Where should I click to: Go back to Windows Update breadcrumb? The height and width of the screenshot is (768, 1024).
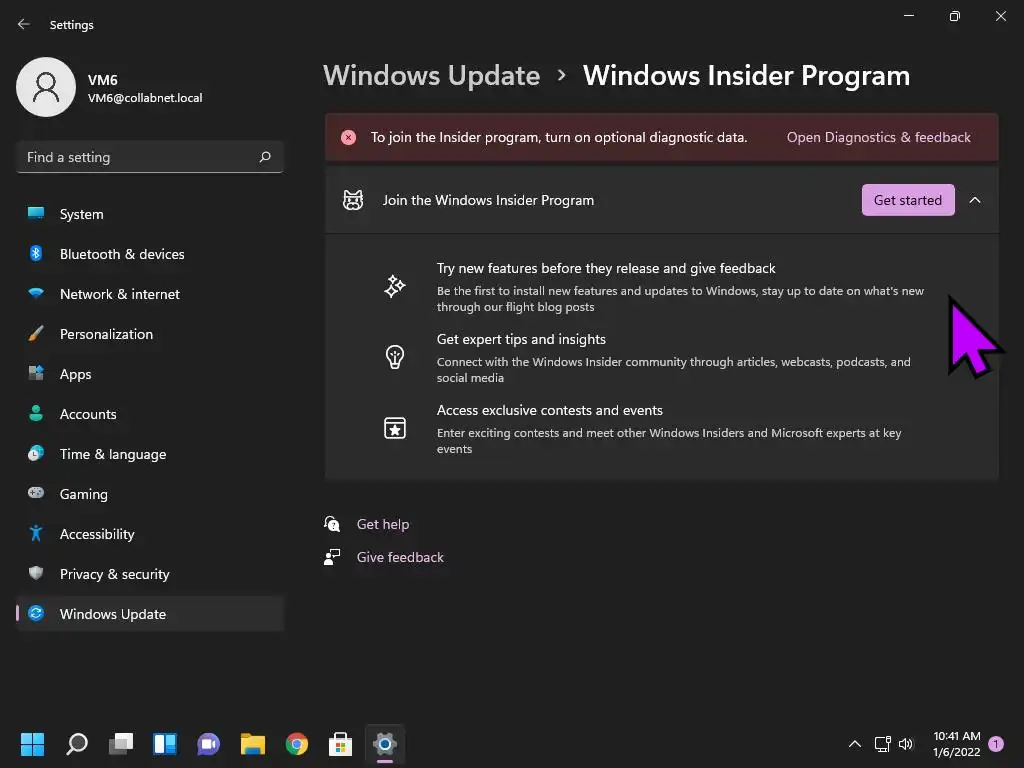tap(431, 75)
